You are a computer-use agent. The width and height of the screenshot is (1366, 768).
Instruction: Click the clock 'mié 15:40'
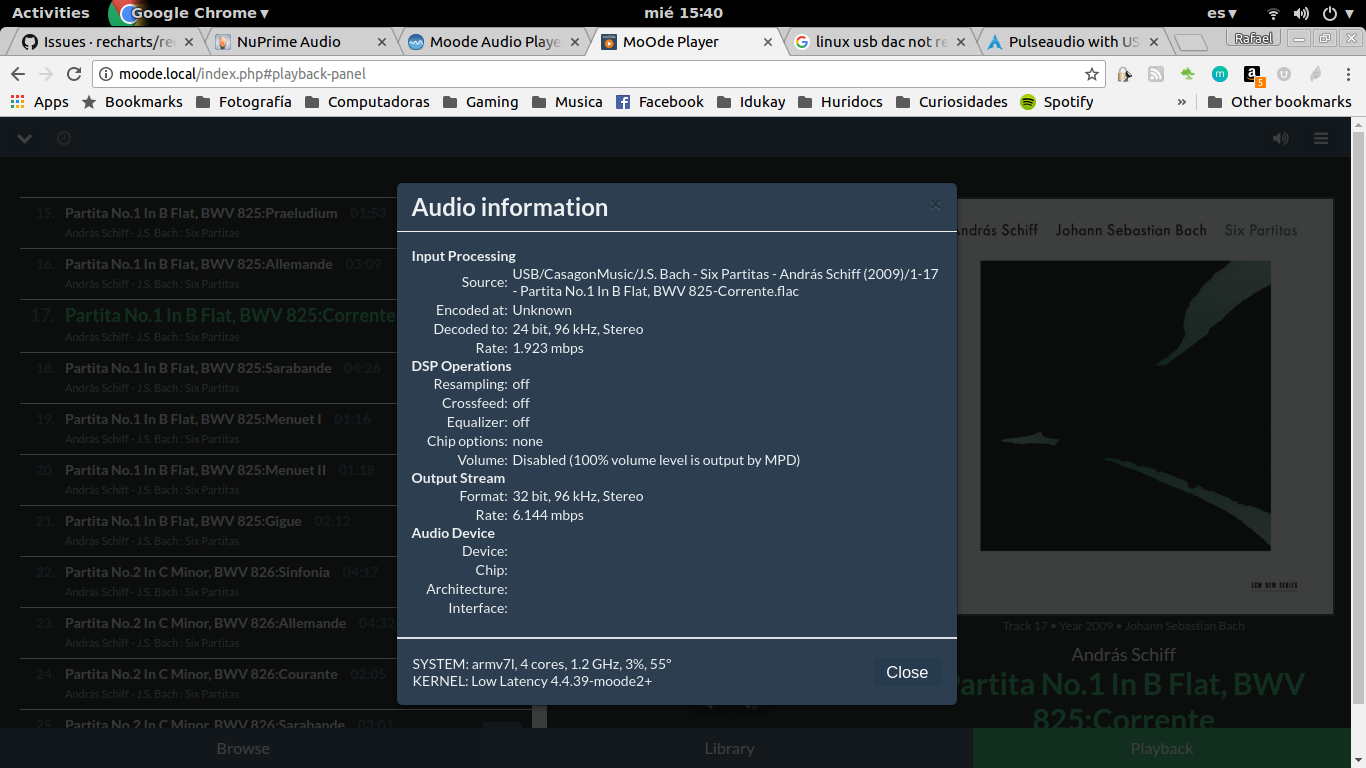point(684,13)
